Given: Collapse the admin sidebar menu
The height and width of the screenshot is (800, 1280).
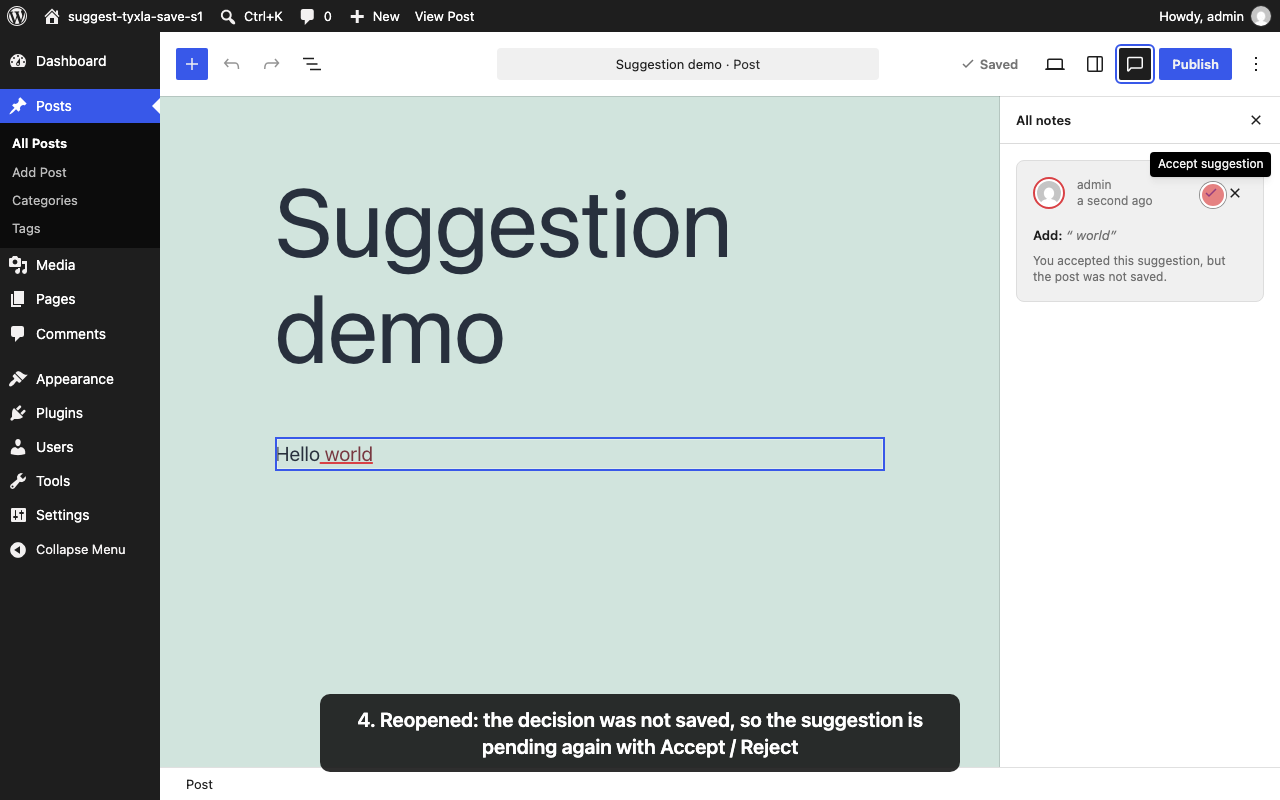Looking at the screenshot, I should pyautogui.click(x=80, y=549).
